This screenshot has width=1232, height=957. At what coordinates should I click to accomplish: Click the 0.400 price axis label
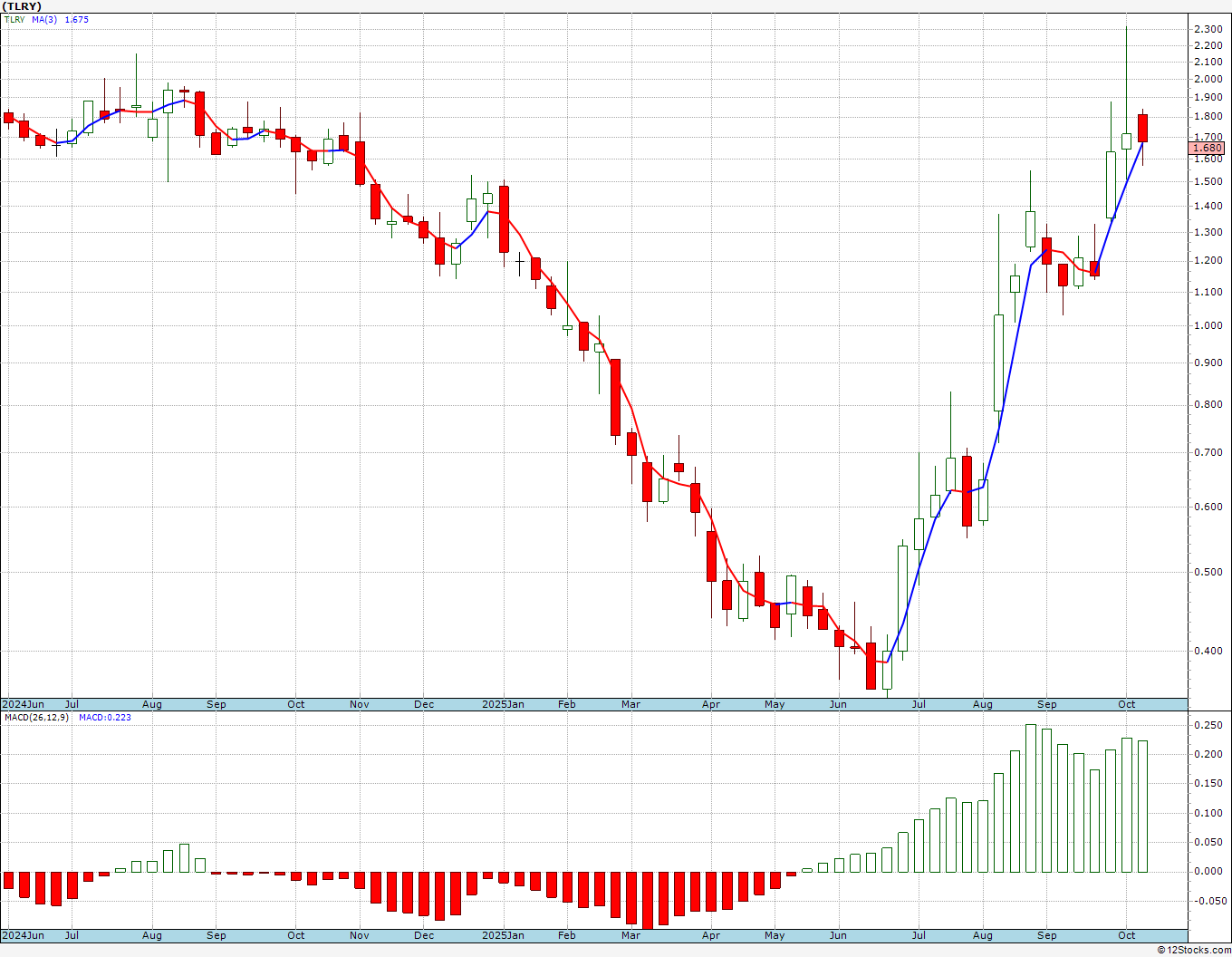(1208, 651)
